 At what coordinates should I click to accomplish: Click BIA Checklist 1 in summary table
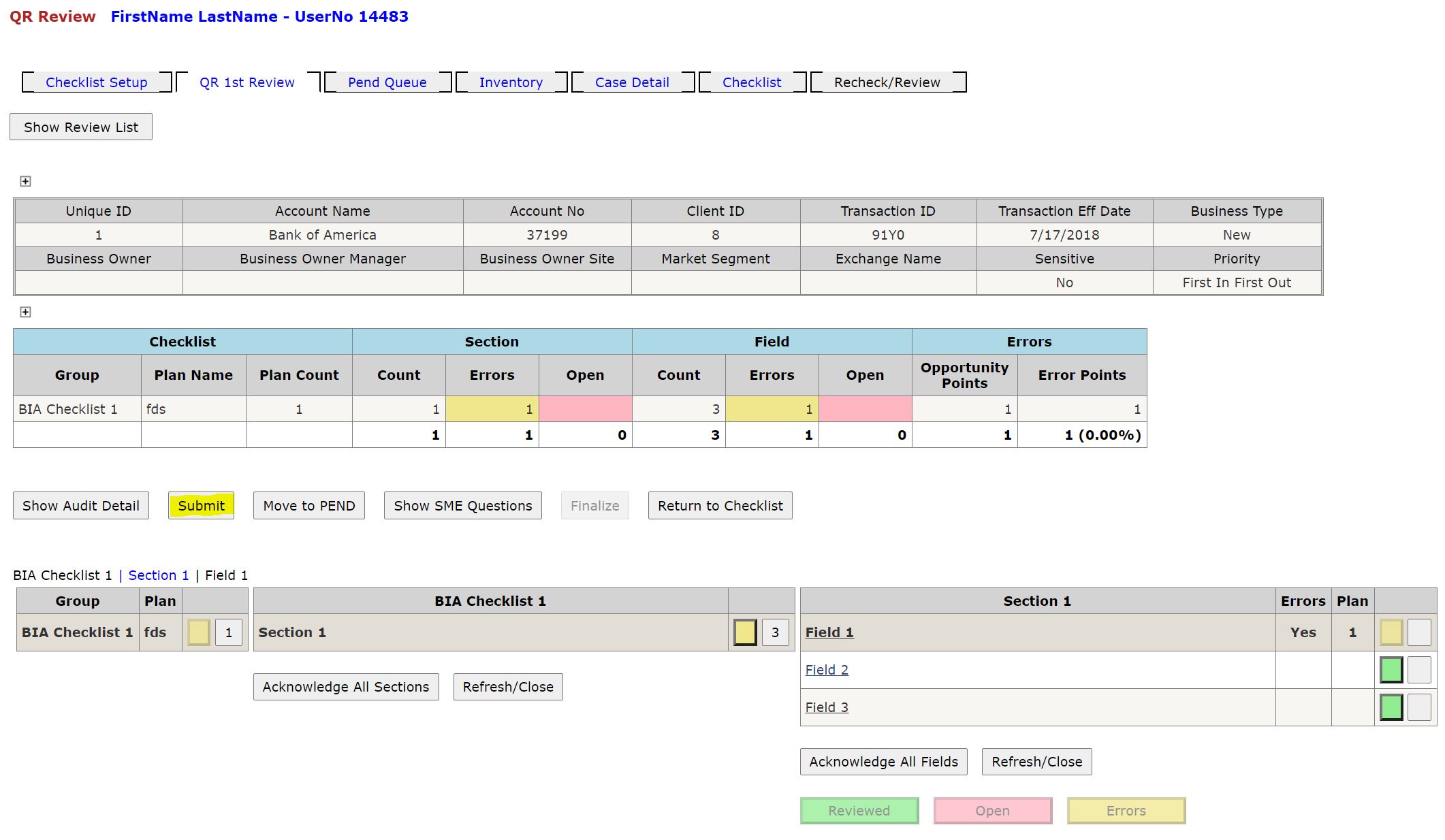pyautogui.click(x=68, y=409)
